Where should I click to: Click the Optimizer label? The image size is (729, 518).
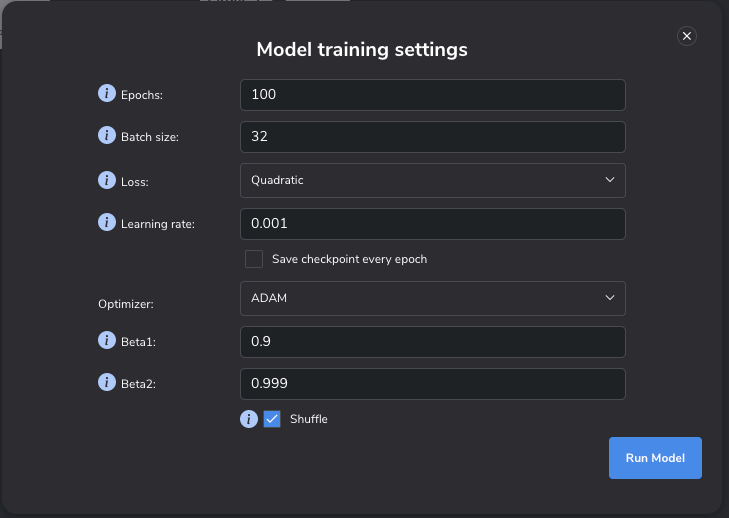point(126,304)
